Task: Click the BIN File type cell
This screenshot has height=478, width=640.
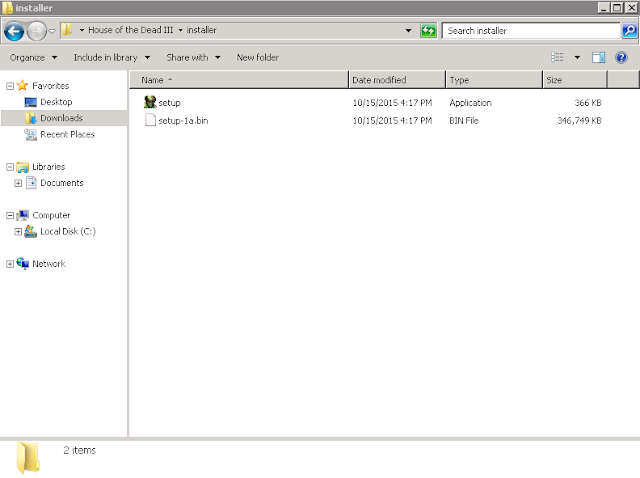Action: click(x=464, y=121)
